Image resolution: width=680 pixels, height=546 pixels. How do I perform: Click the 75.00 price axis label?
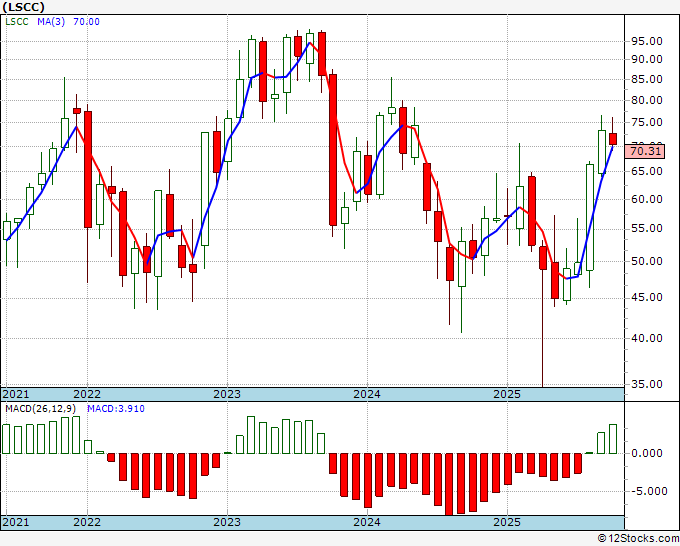coord(647,122)
